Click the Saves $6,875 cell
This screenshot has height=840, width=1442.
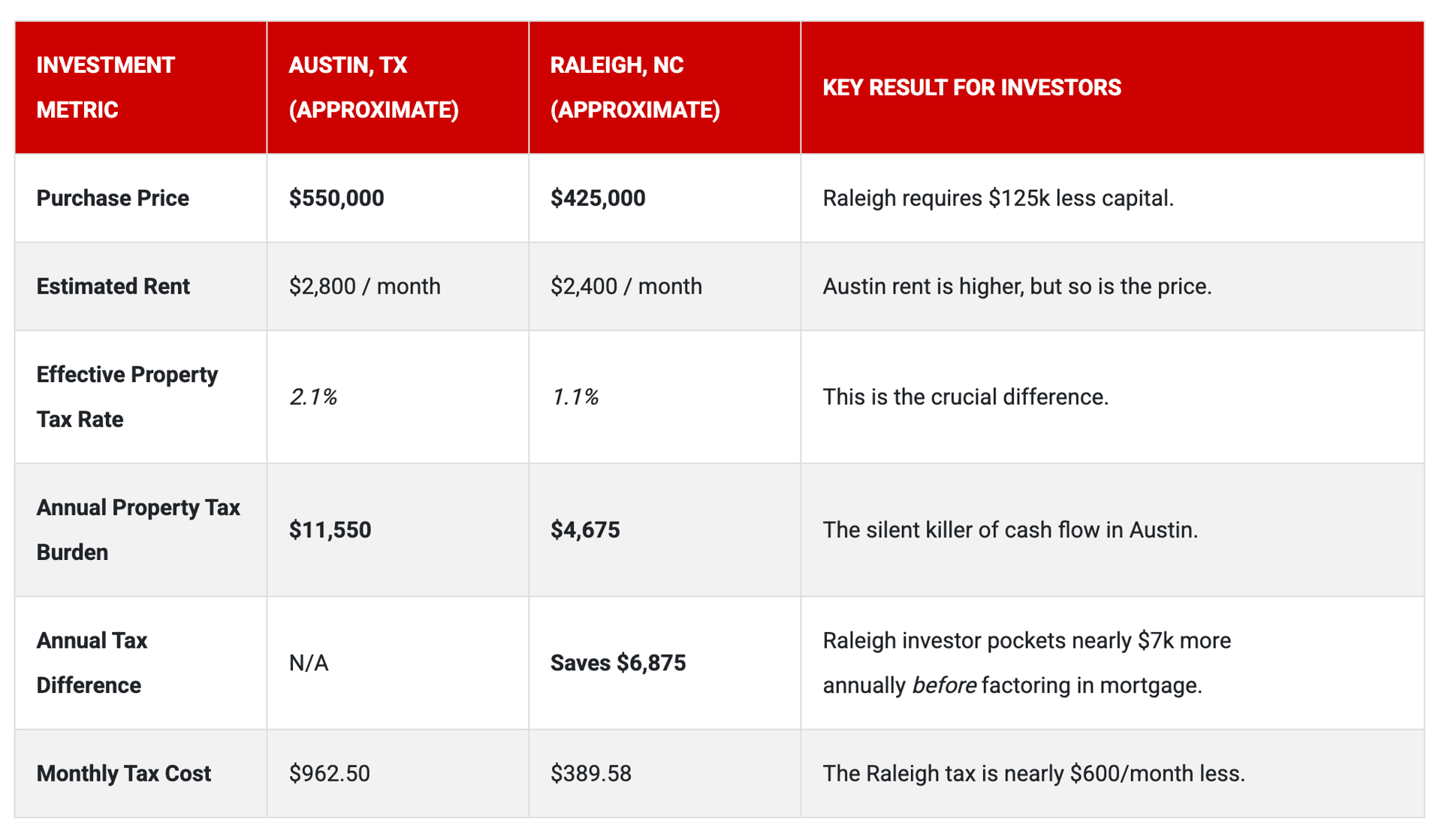(617, 663)
